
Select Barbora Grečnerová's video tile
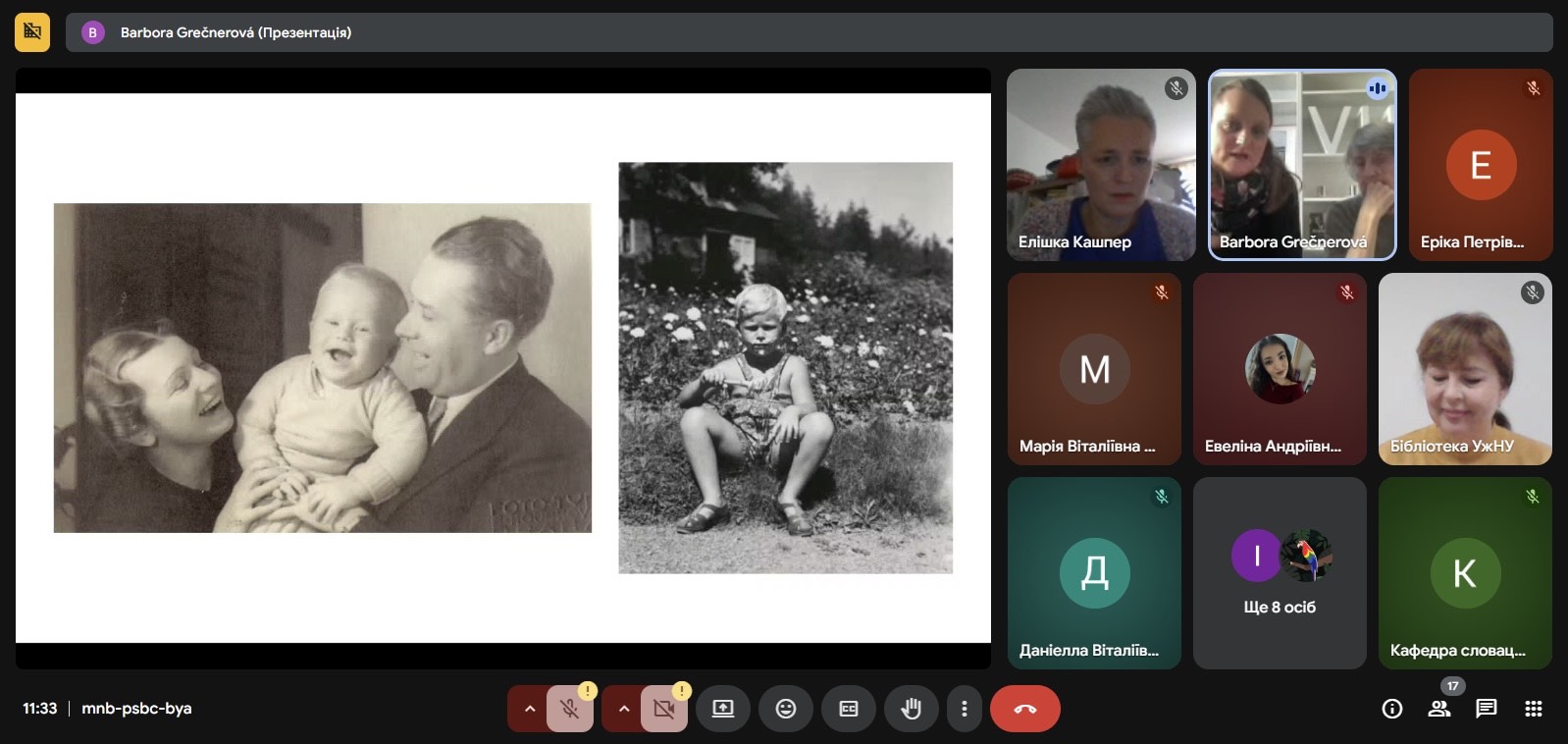1301,164
